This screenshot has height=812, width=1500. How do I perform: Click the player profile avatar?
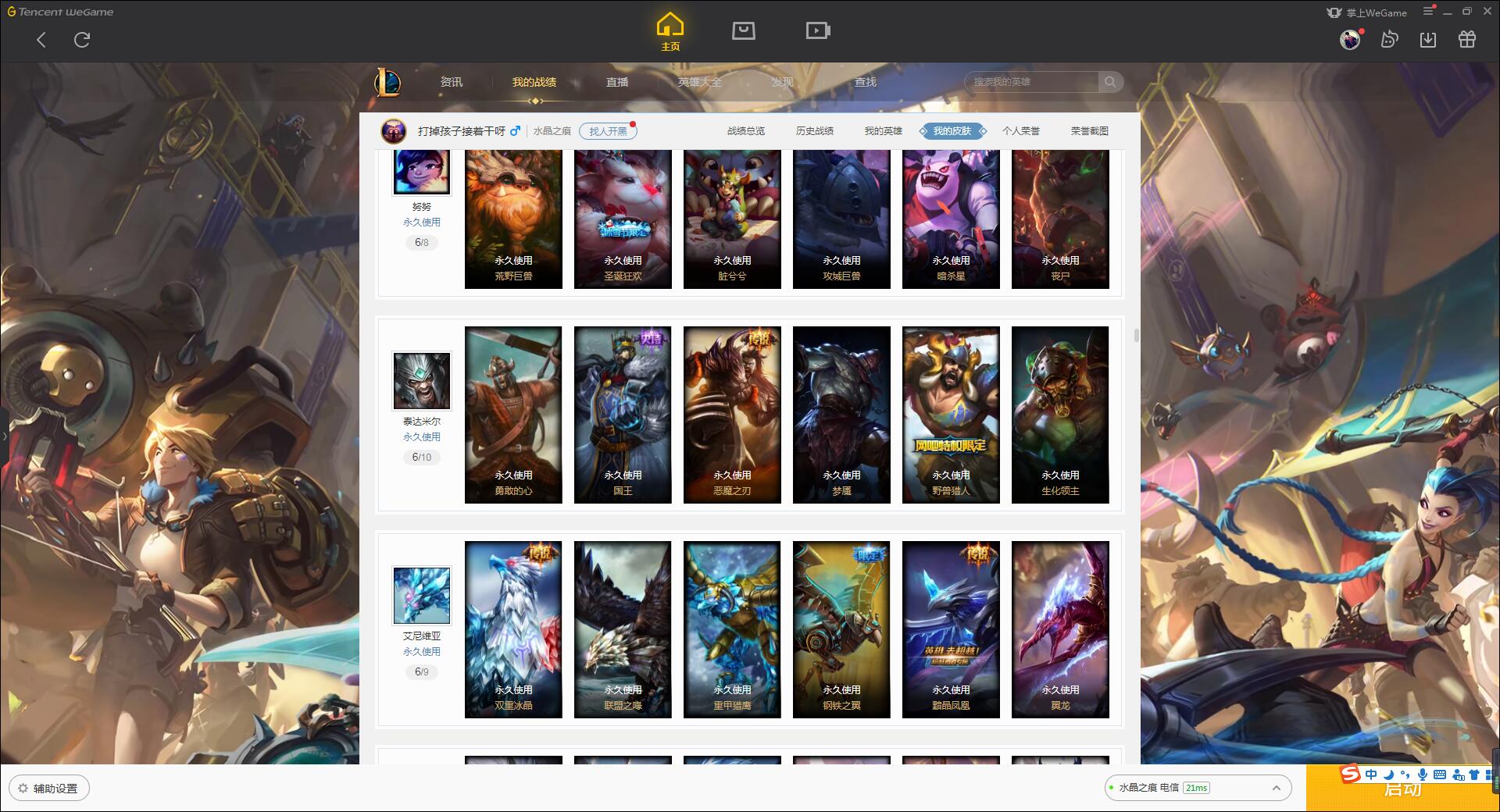point(394,131)
